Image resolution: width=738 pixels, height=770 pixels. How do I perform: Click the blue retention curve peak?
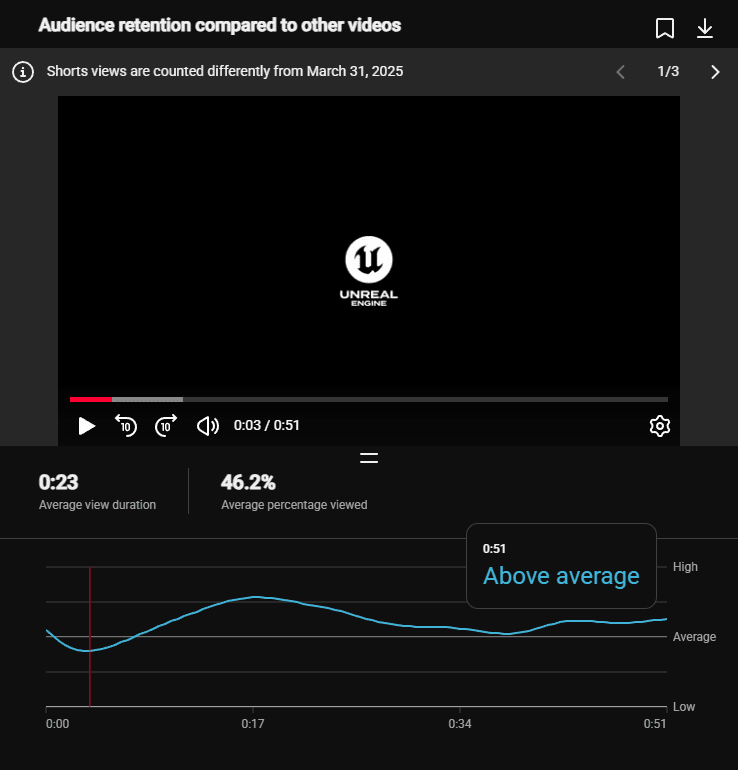coord(255,597)
